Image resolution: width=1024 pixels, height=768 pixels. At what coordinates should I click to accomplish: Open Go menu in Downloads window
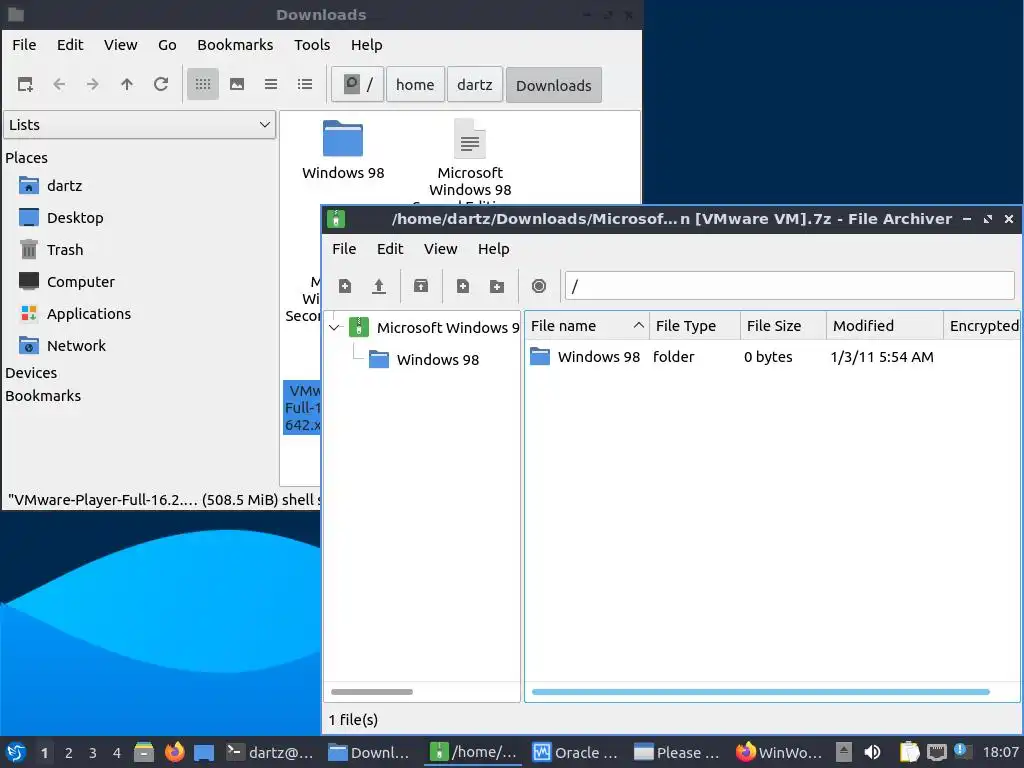(x=167, y=45)
